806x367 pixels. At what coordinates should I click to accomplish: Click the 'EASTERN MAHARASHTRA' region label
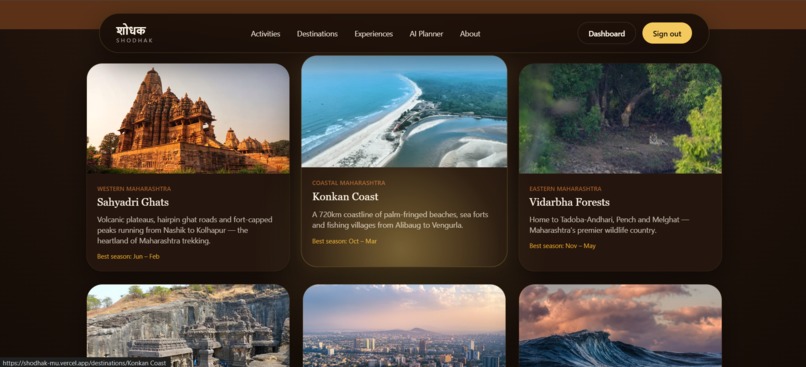point(565,189)
